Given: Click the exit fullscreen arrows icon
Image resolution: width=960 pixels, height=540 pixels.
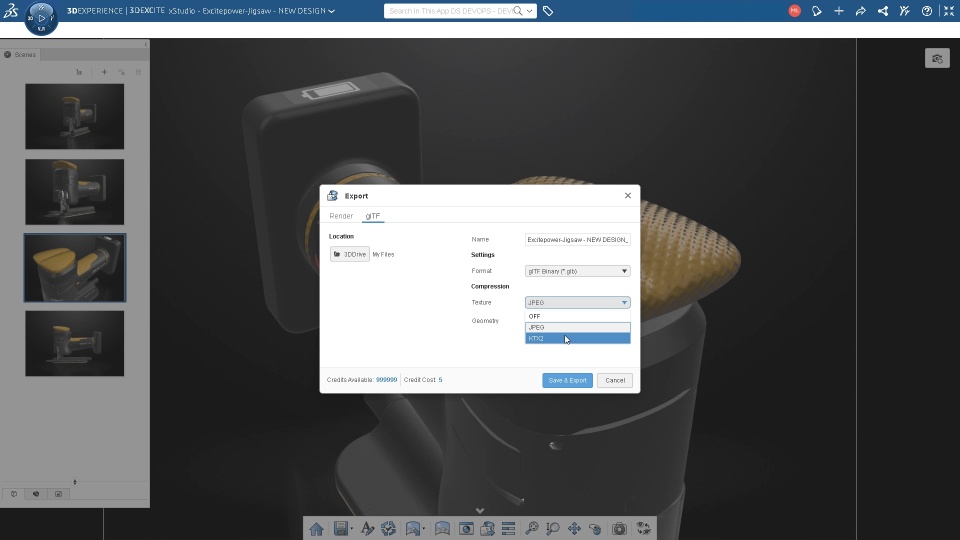Looking at the screenshot, I should pos(949,11).
